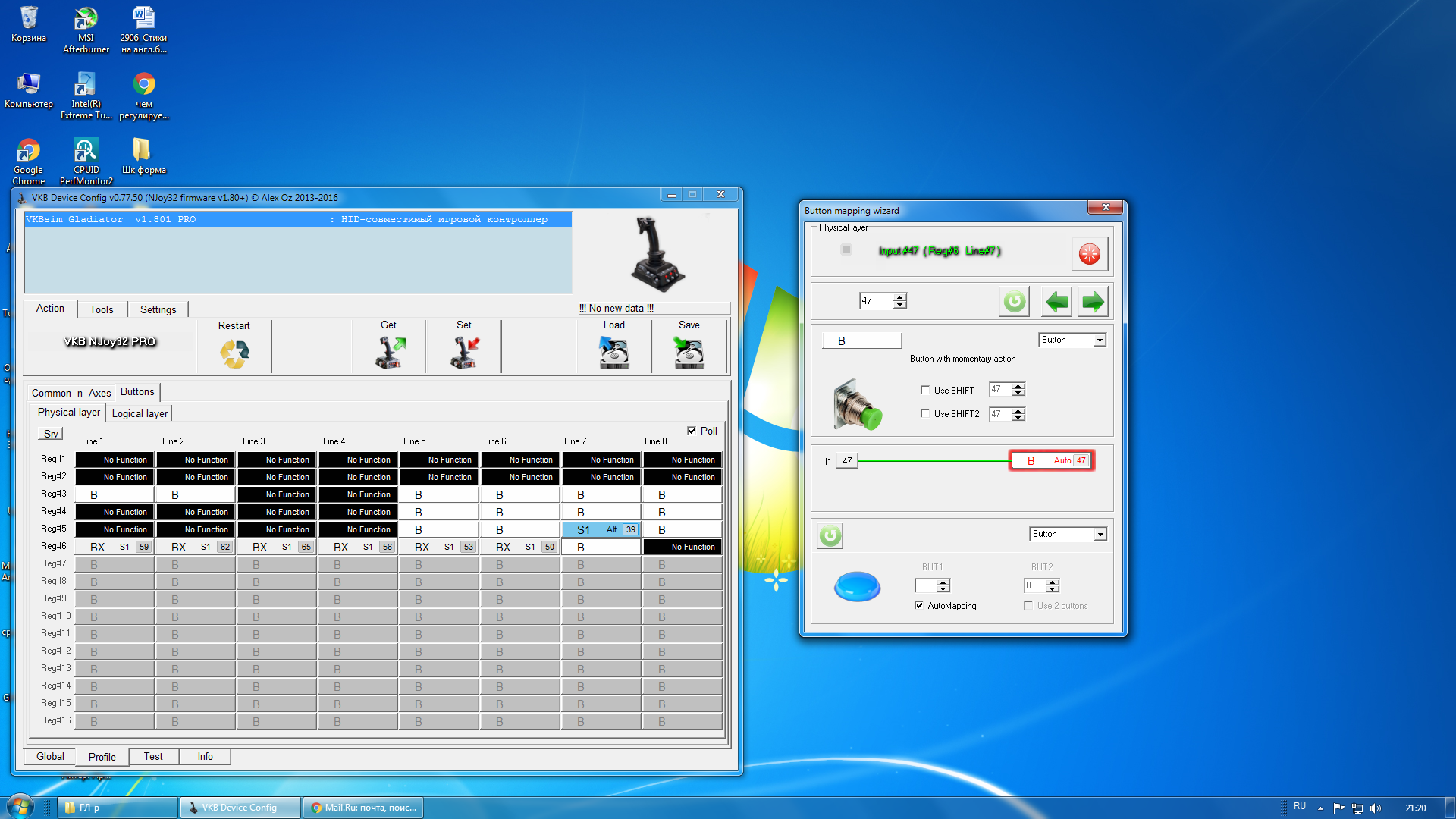Open the Шк форма folder icon

coord(143,156)
